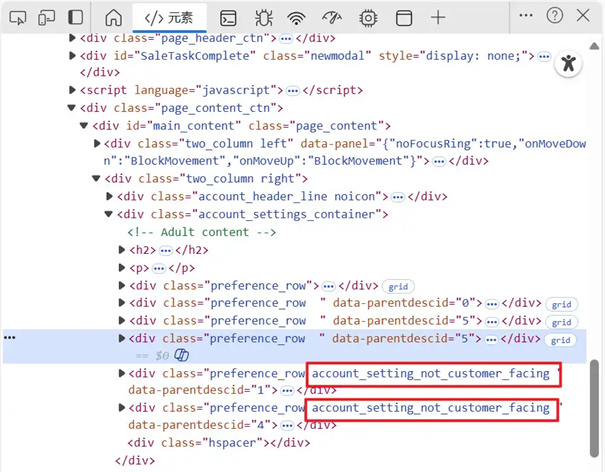The image size is (605, 472).
Task: Select highlighted preference_row data-parentdescid 5 line
Action: coord(295,346)
